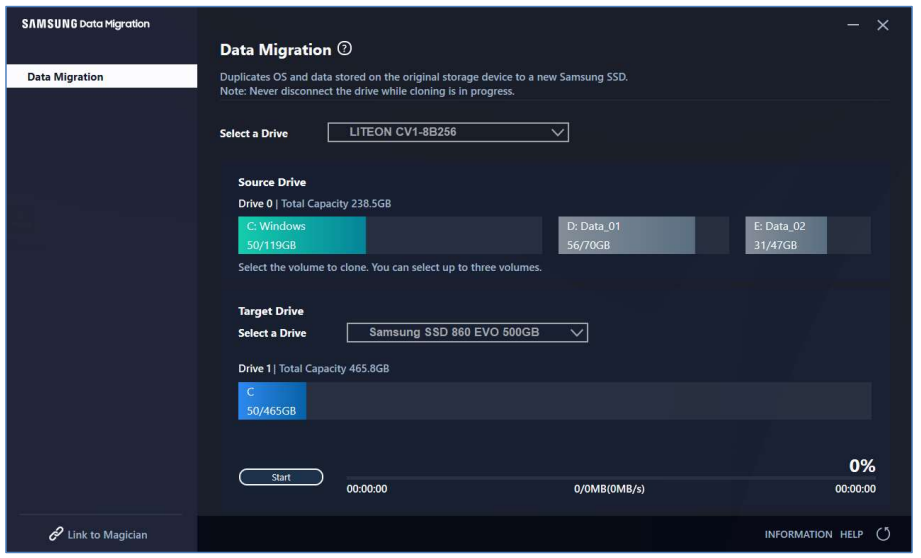
Task: Open the LITEON CV1-8B256 source drive dropdown
Action: (448, 132)
